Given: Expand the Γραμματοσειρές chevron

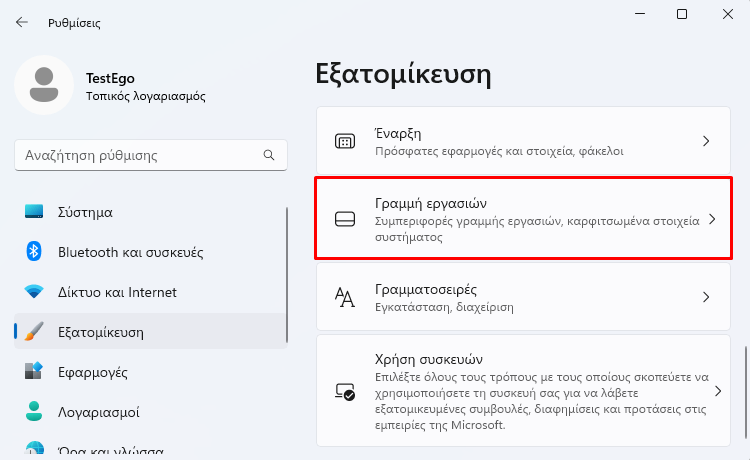Looking at the screenshot, I should point(706,297).
